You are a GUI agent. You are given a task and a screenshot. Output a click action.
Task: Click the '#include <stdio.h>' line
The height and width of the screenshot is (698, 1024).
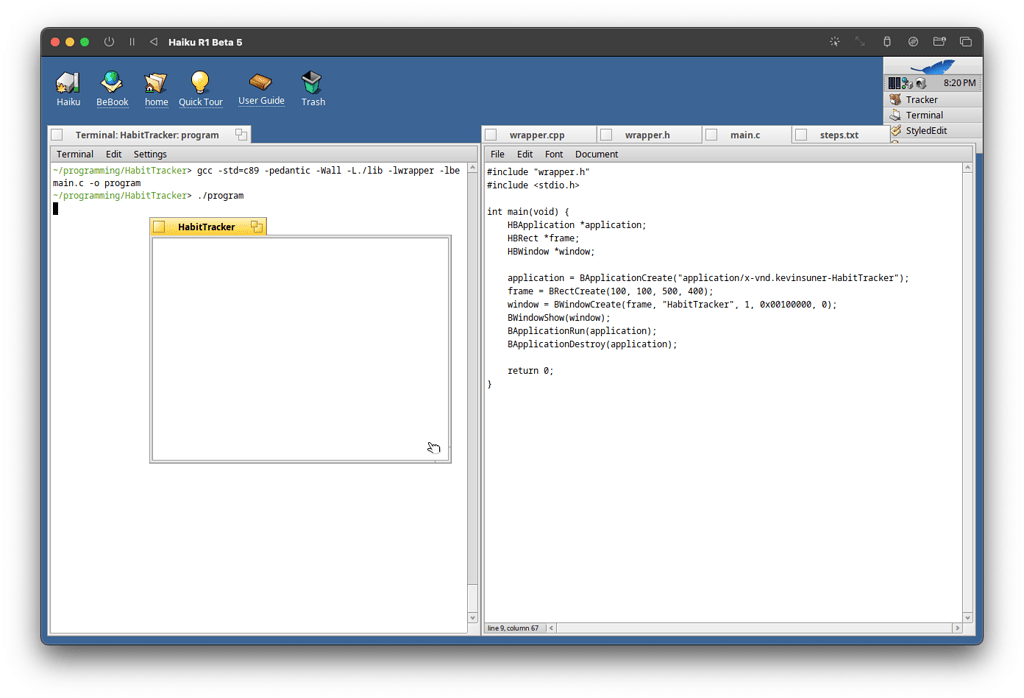(x=533, y=185)
